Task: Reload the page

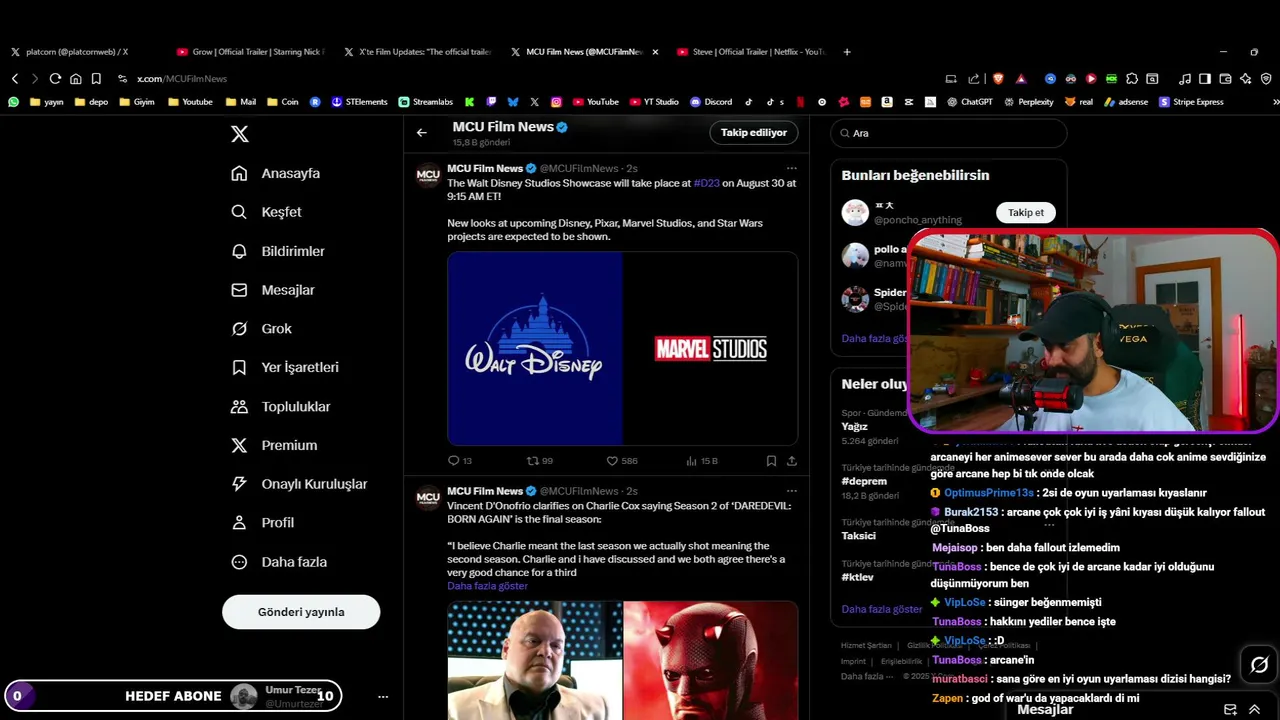Action: 55,78
